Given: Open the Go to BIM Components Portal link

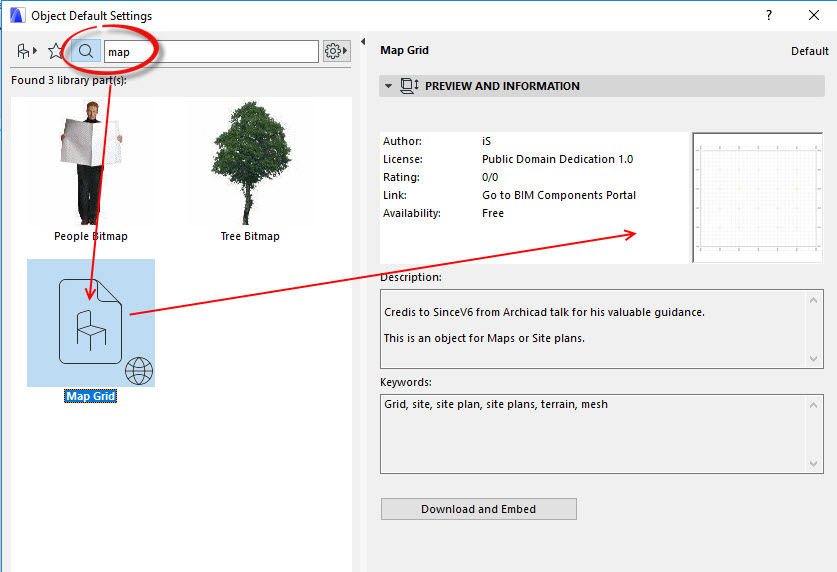Looking at the screenshot, I should [x=559, y=195].
